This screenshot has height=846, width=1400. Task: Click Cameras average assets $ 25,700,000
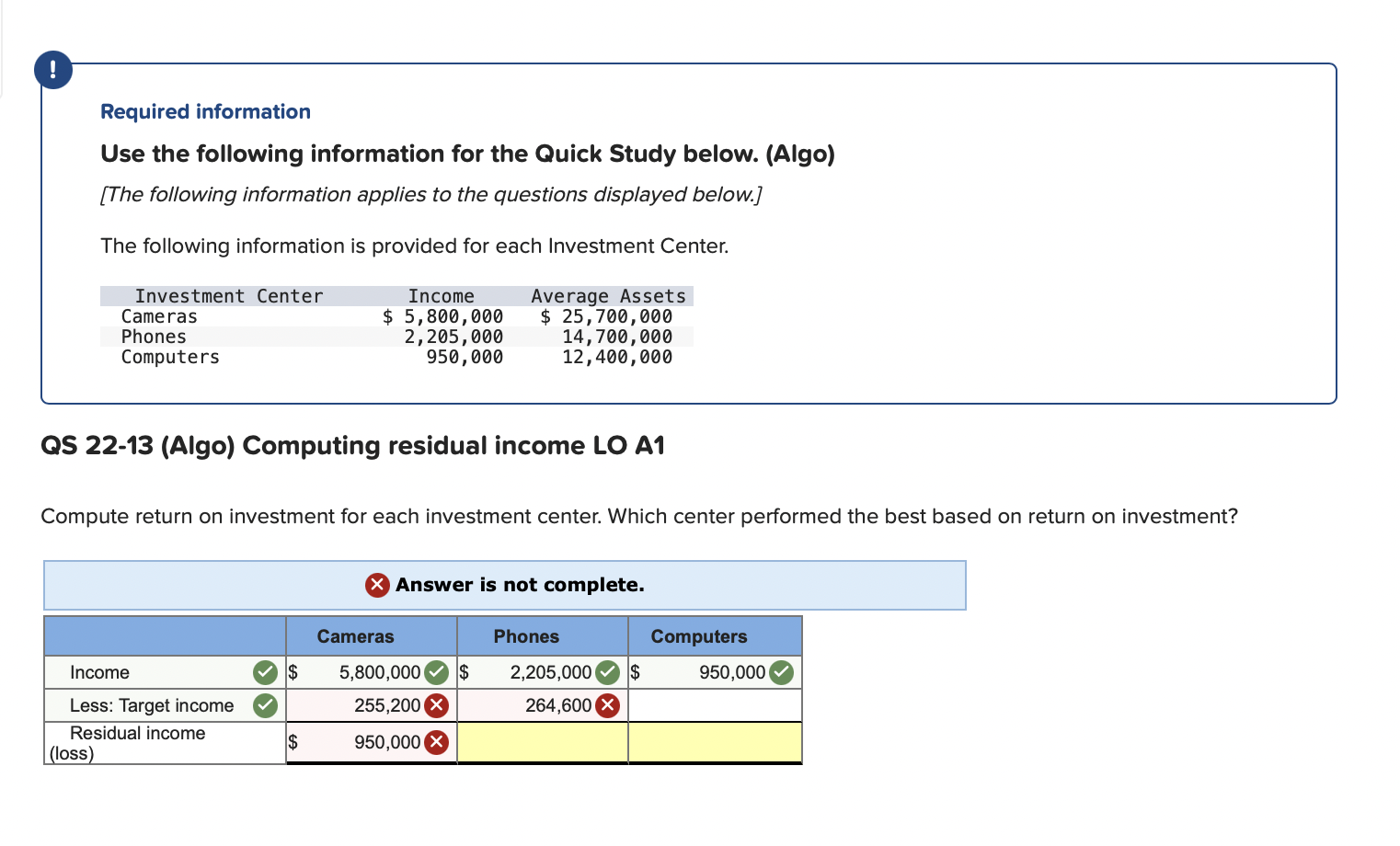pos(606,316)
